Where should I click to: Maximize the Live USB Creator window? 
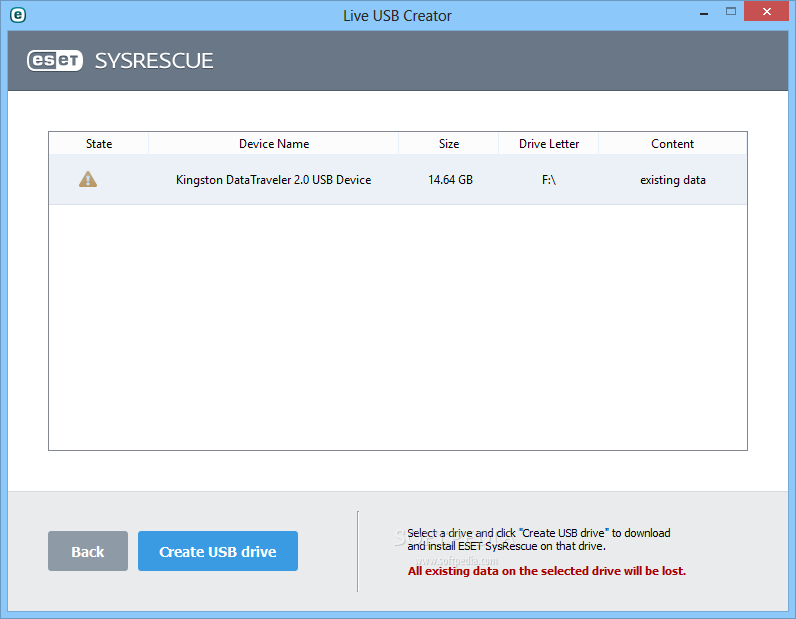tap(731, 12)
